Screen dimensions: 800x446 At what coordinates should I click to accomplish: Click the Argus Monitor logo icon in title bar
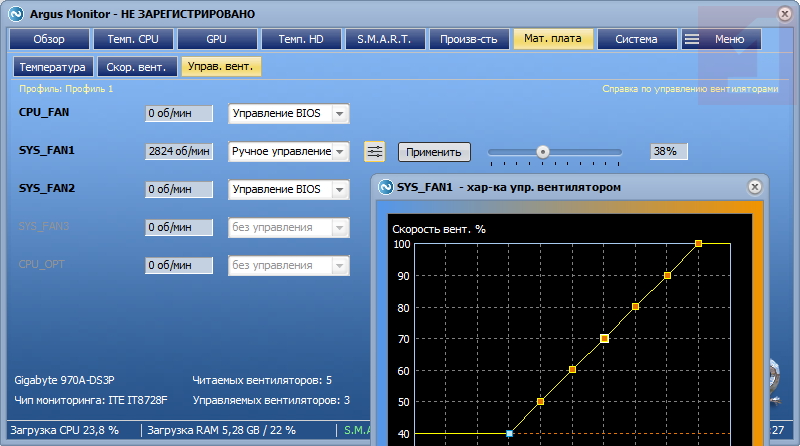(16, 14)
